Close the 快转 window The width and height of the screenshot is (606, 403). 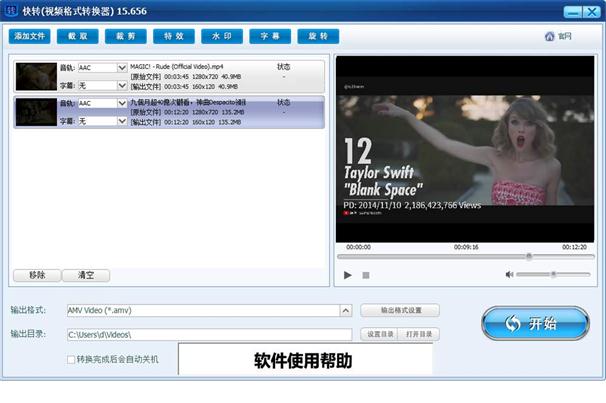591,12
